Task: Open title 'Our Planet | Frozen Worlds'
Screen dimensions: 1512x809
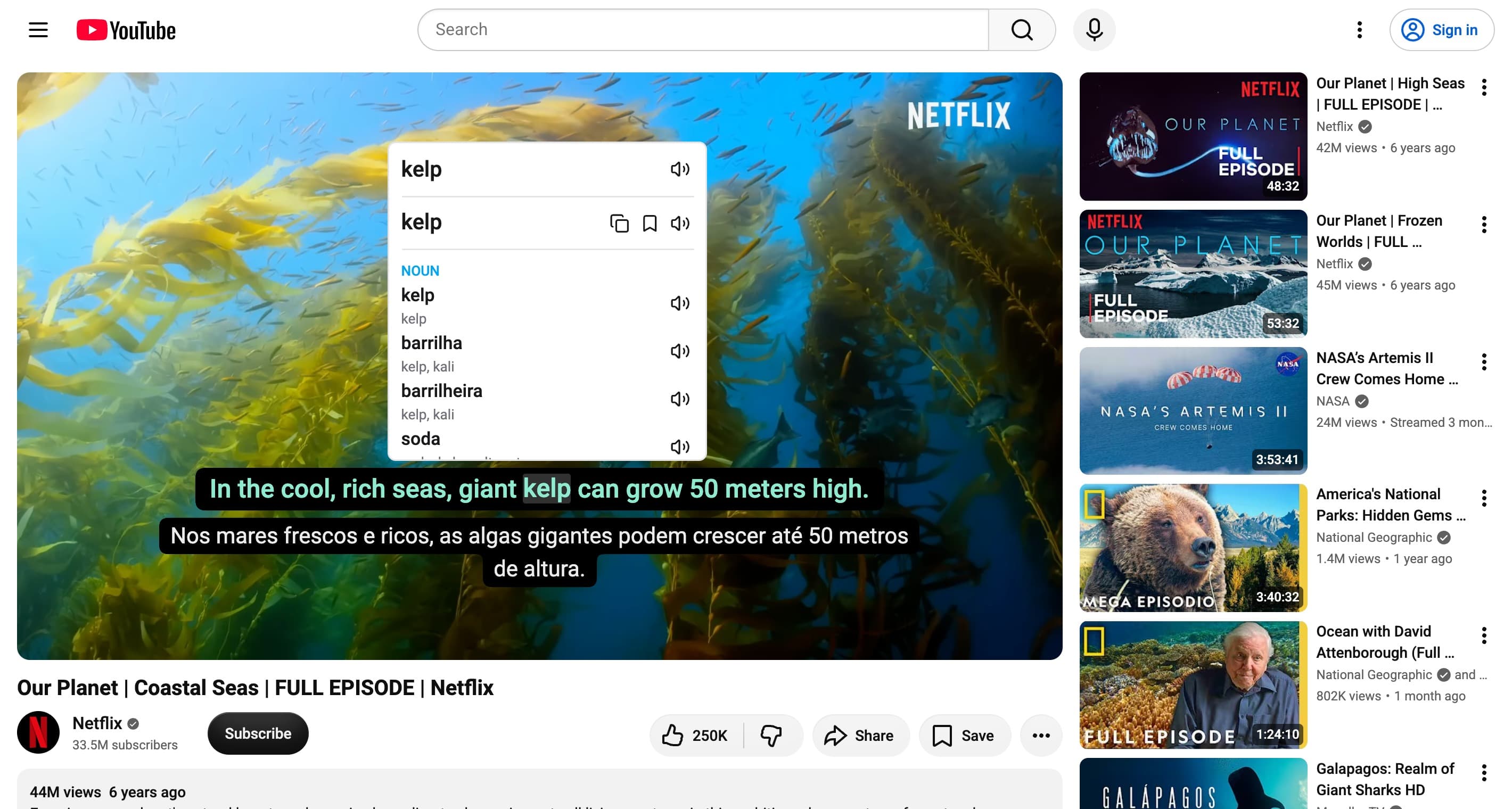Action: [1378, 231]
